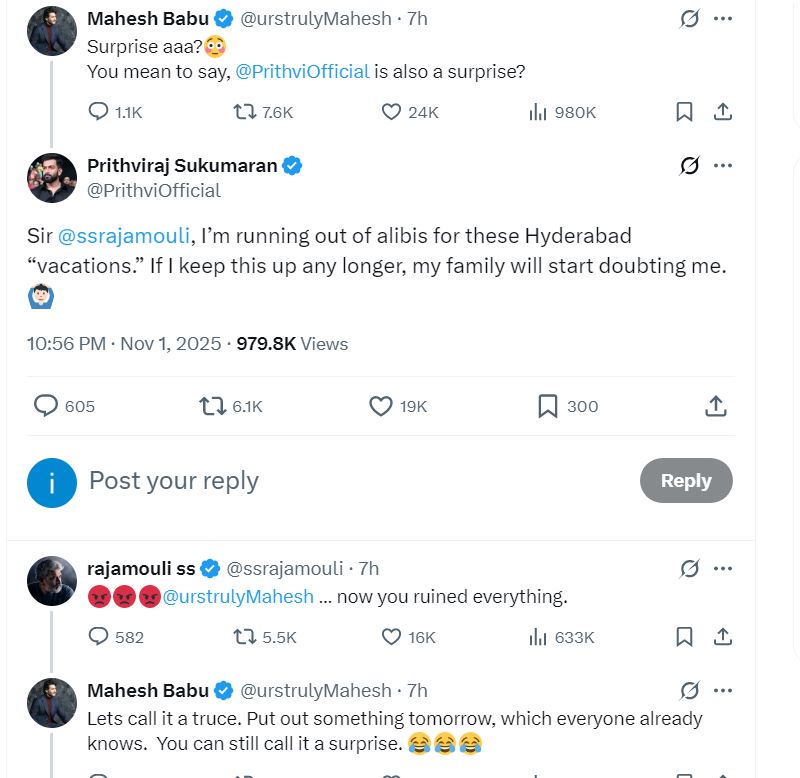The image size is (800, 778).
Task: Bookmark Mahesh Babu's top tweet
Action: 684,112
